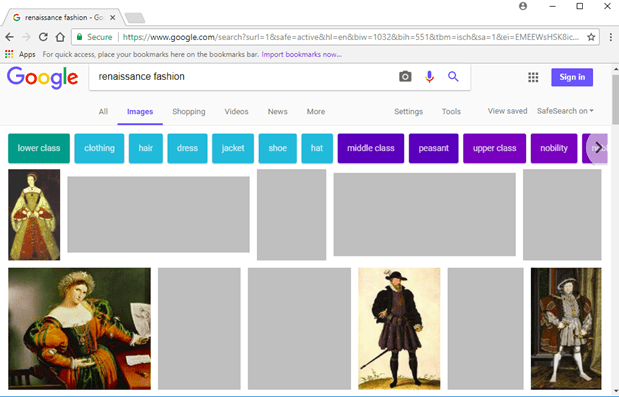Close the renaissance fashion tab
Screen dimensions: 619x397
click(113, 17)
